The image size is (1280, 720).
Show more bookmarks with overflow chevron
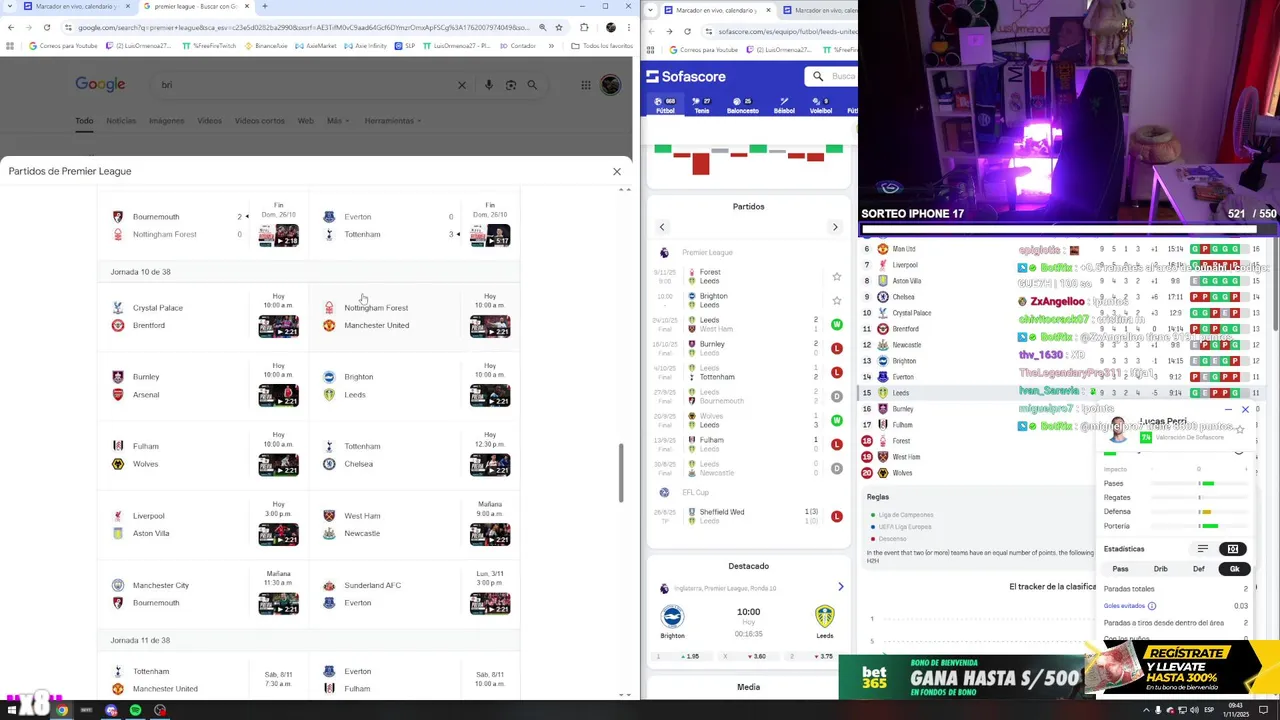point(551,46)
